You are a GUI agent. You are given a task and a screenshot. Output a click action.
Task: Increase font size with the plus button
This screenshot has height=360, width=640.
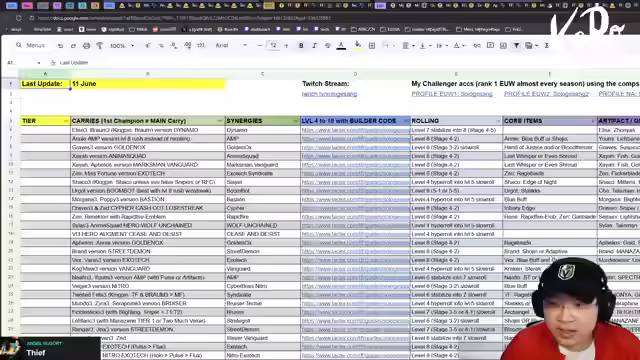286,46
